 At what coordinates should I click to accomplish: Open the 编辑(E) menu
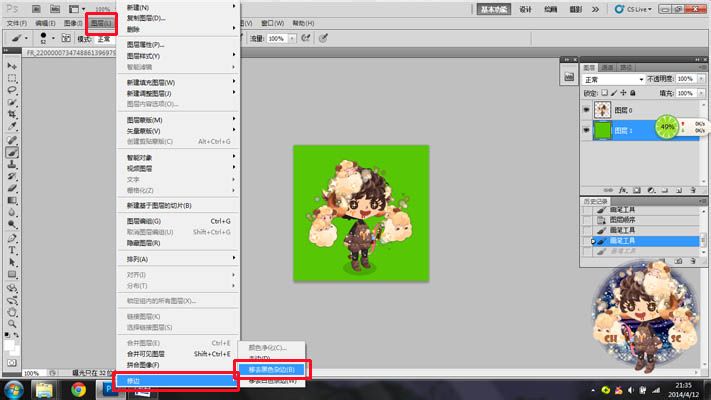45,23
